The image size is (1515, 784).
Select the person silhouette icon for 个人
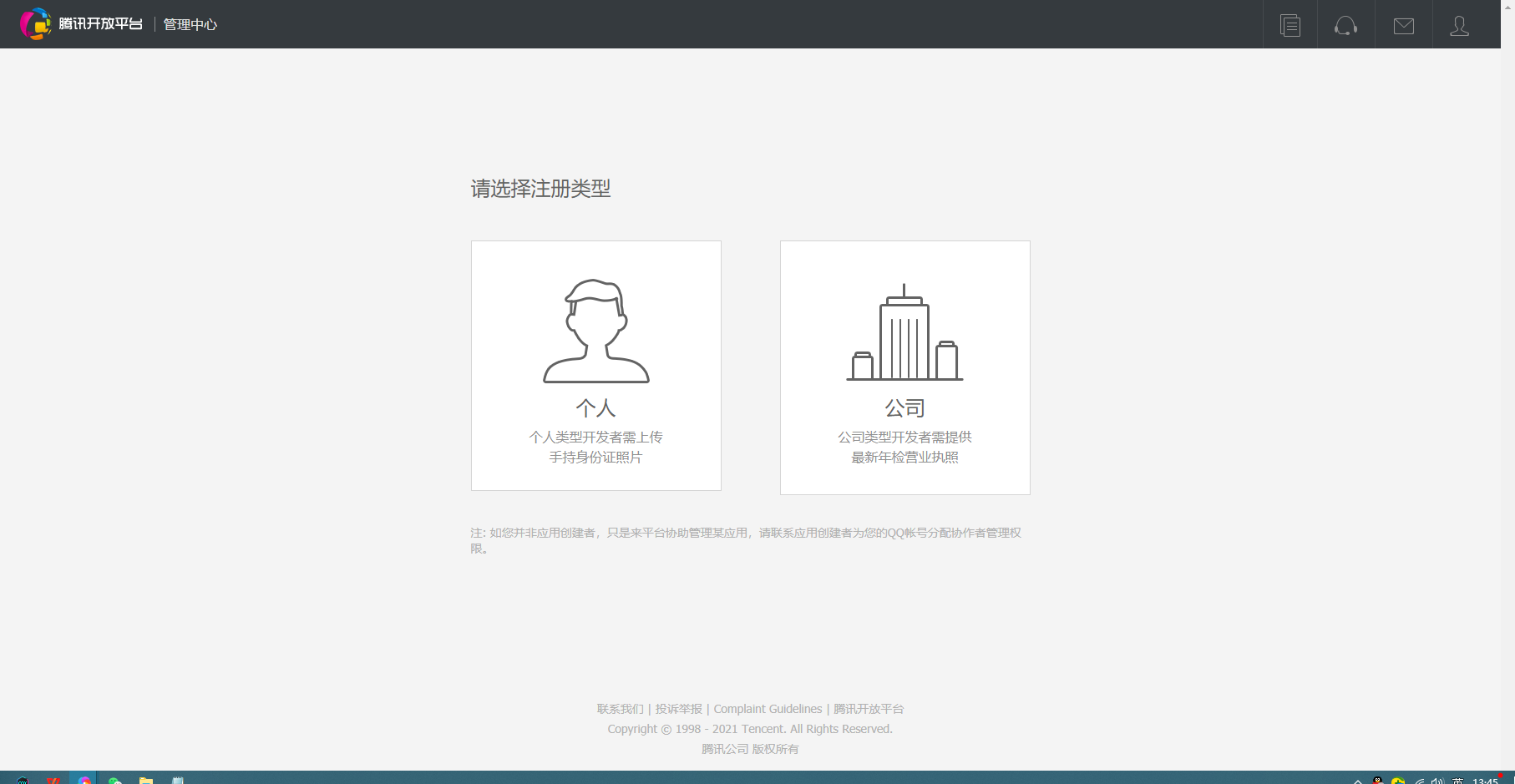(596, 331)
